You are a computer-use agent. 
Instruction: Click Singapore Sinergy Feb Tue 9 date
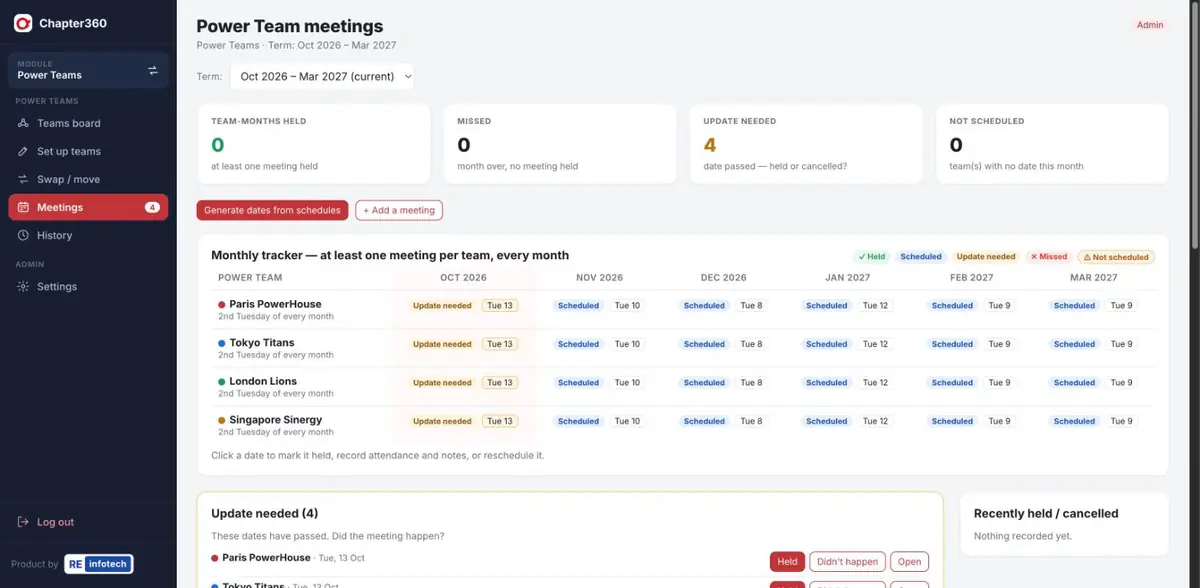point(999,421)
